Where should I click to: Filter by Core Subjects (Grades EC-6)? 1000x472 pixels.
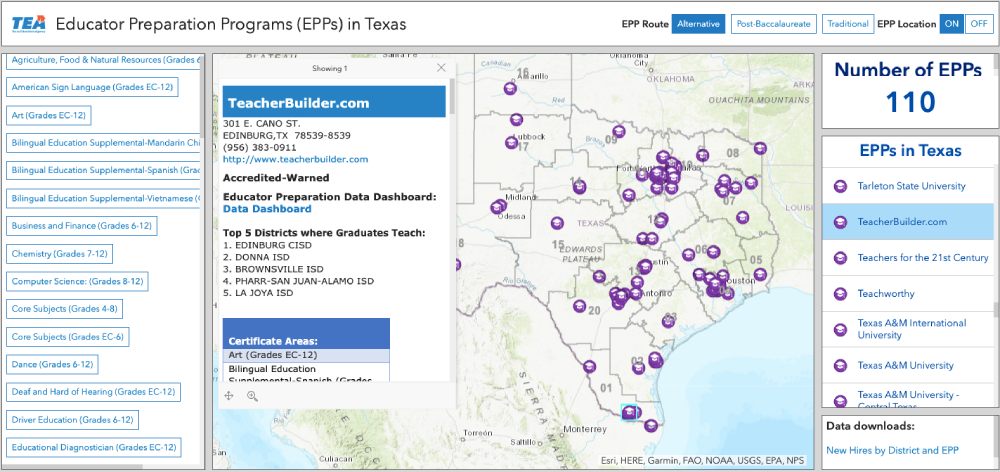[x=68, y=337]
